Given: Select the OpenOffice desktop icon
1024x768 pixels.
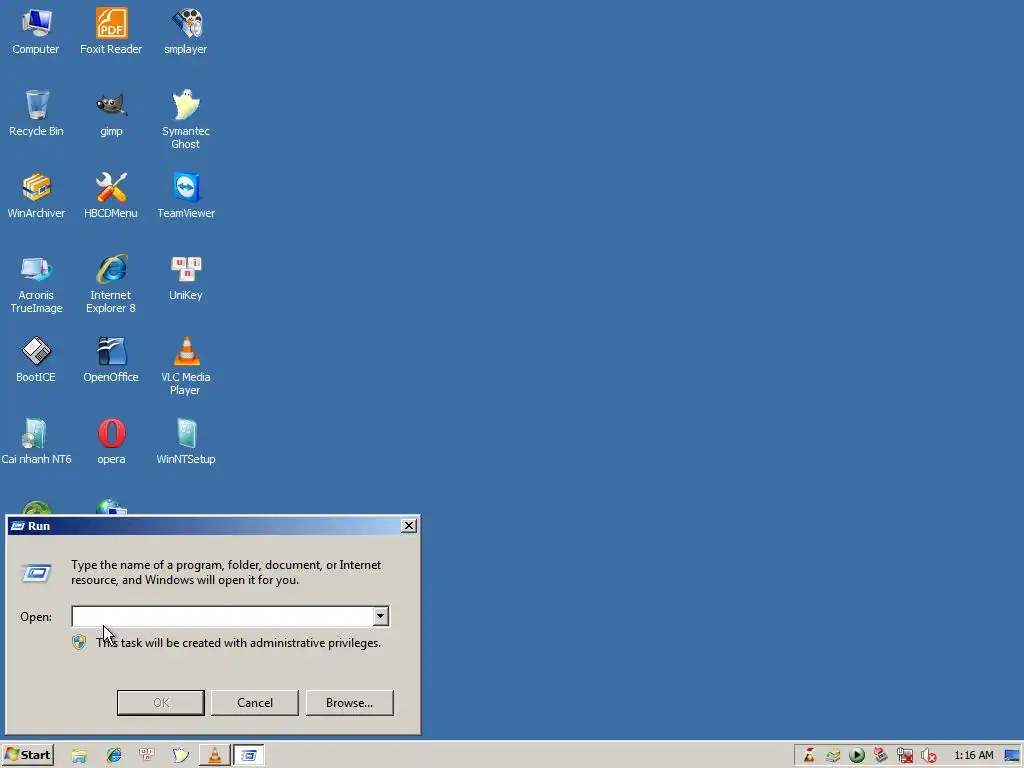Looking at the screenshot, I should [111, 359].
